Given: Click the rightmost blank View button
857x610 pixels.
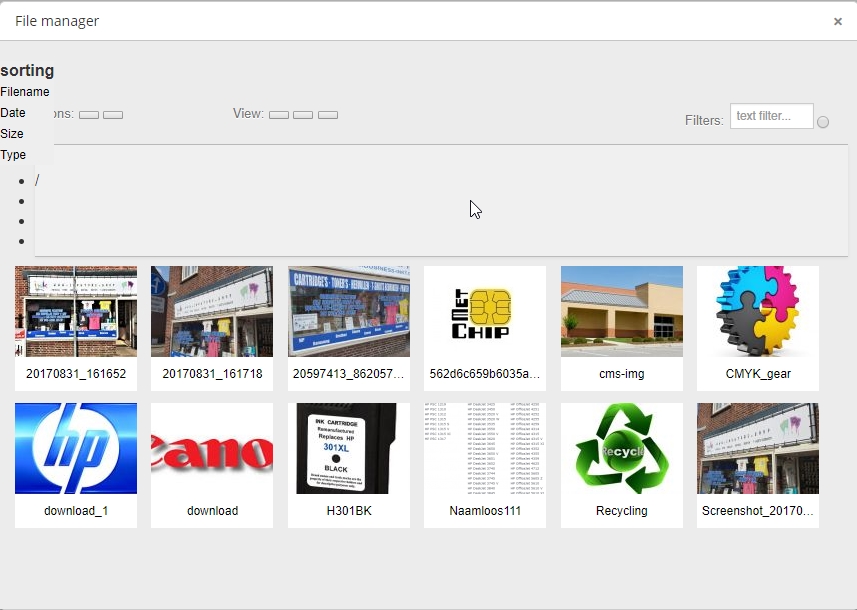Looking at the screenshot, I should click(328, 115).
